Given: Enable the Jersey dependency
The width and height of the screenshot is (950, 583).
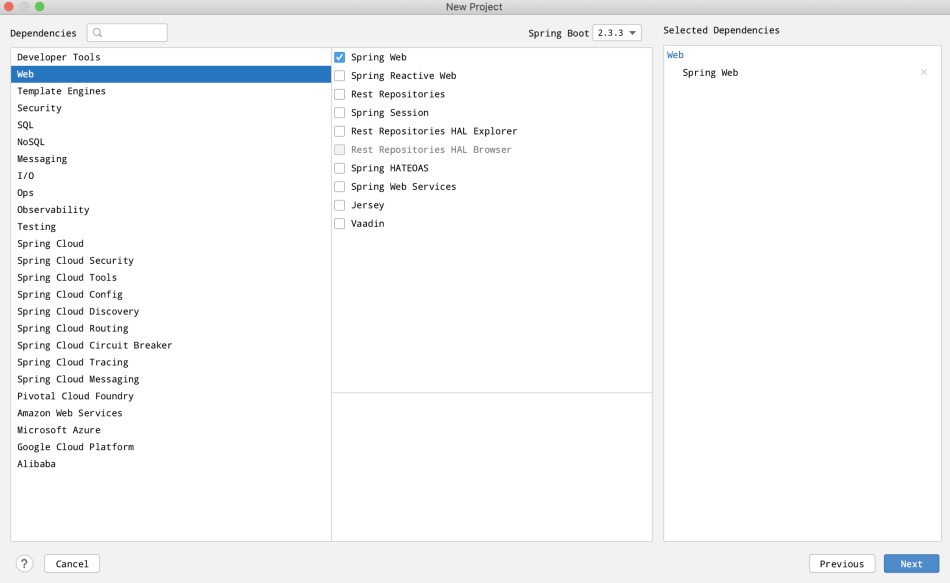Looking at the screenshot, I should coord(340,205).
